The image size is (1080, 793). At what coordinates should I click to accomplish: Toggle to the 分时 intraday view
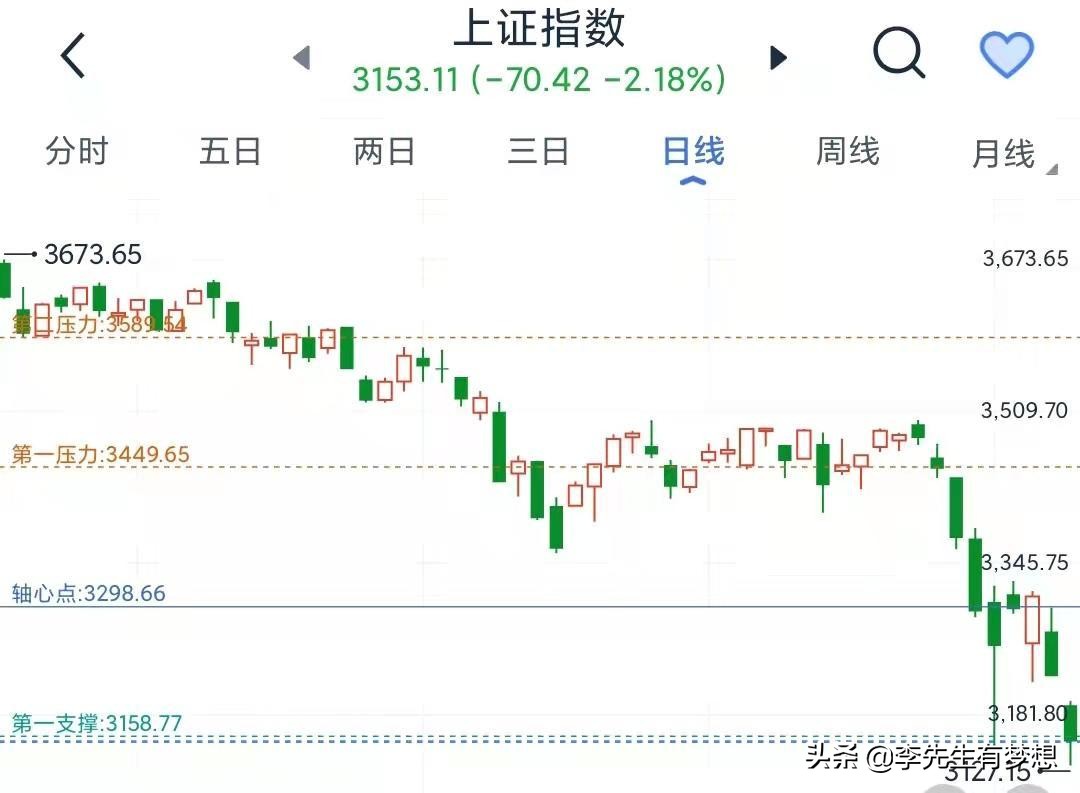(75, 151)
